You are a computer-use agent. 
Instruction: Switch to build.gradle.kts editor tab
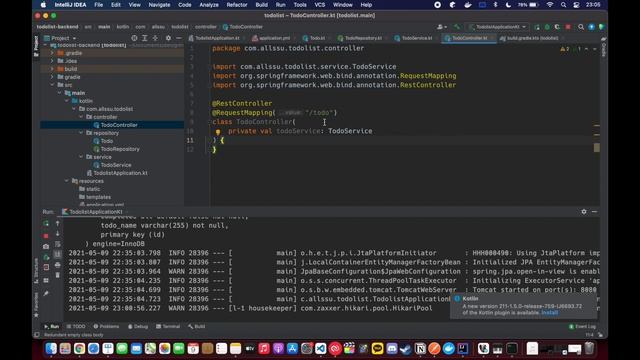[531, 38]
